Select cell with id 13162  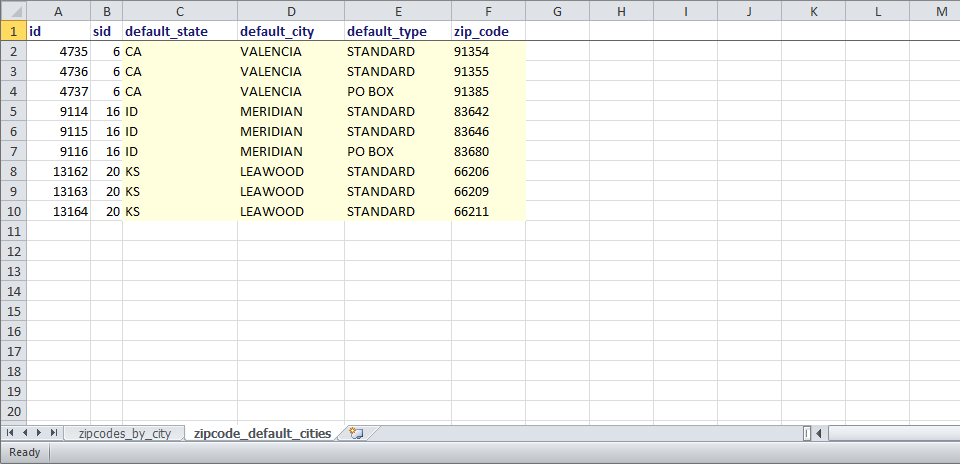(58, 172)
